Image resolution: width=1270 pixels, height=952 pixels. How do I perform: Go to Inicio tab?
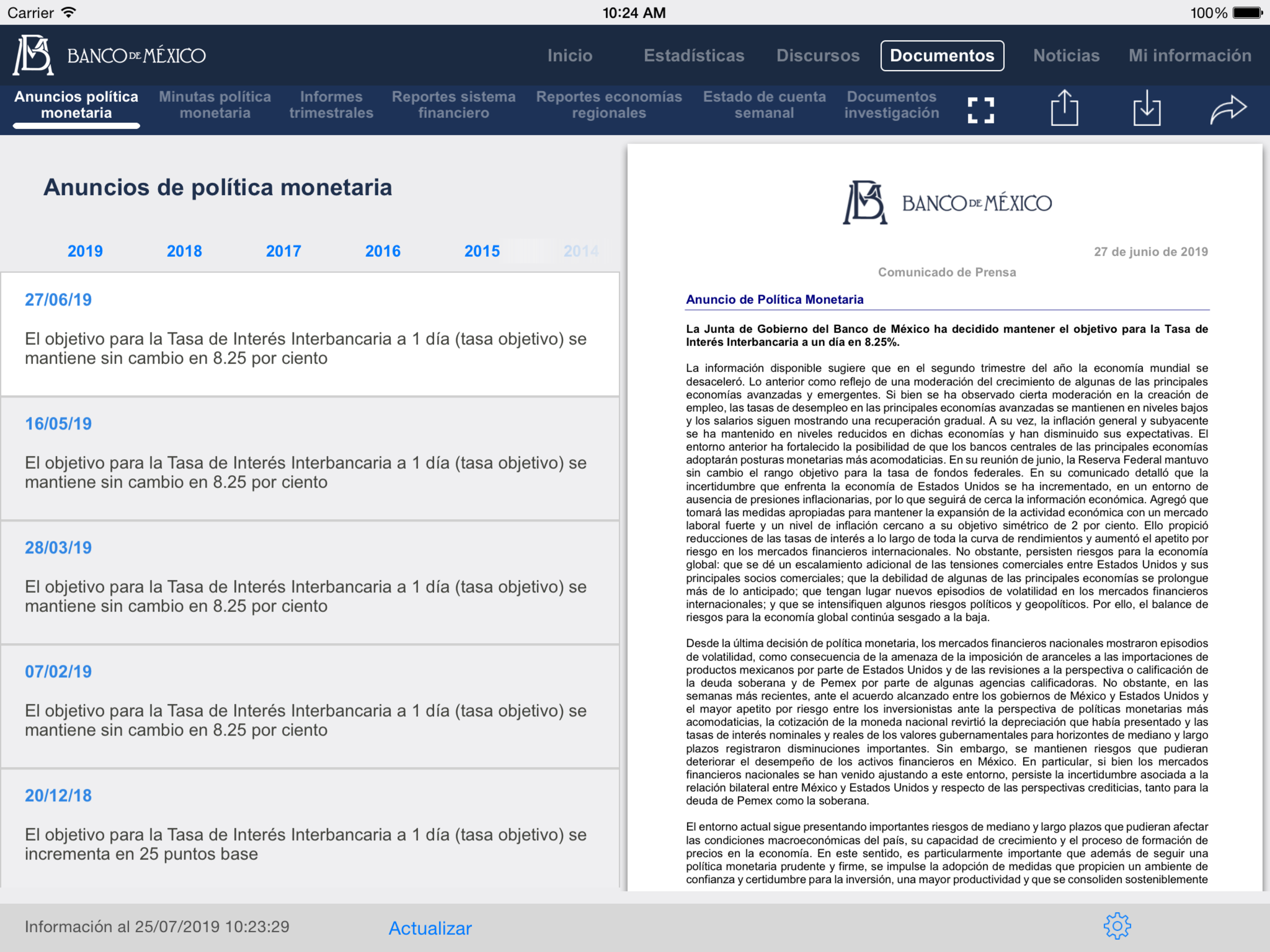pyautogui.click(x=569, y=55)
